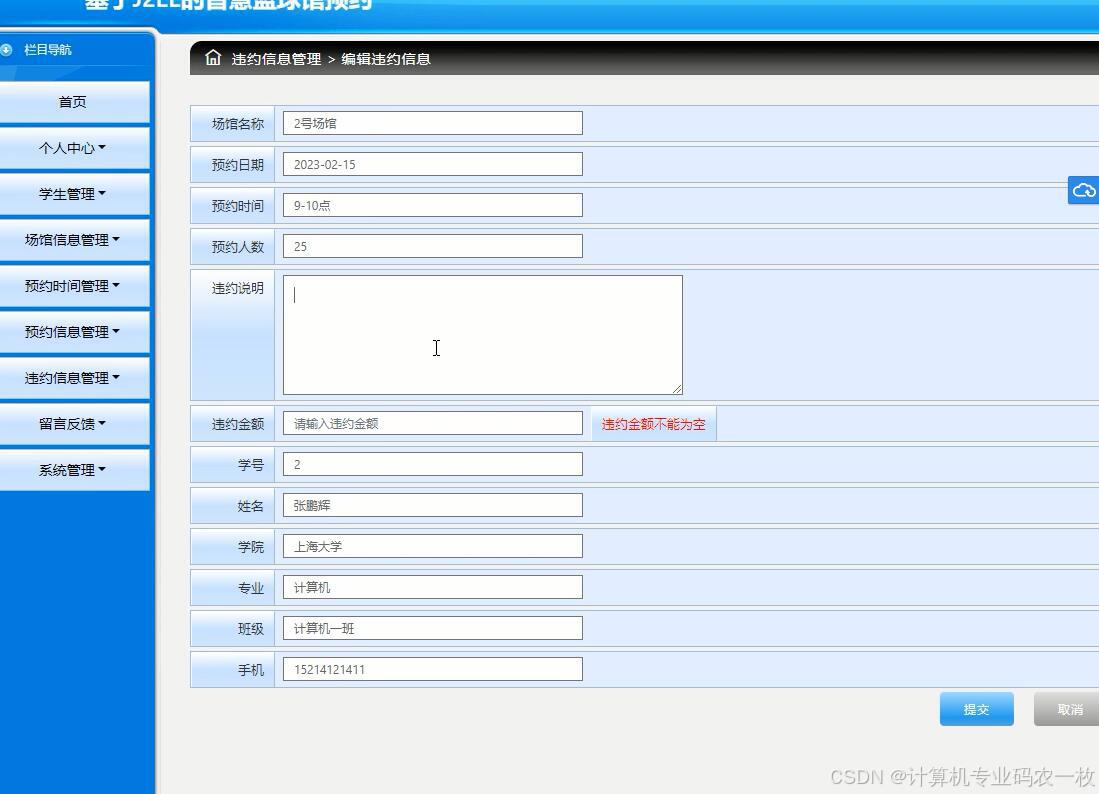Open the 违约信息管理 sidebar dropdown
This screenshot has width=1099, height=794.
click(x=71, y=377)
